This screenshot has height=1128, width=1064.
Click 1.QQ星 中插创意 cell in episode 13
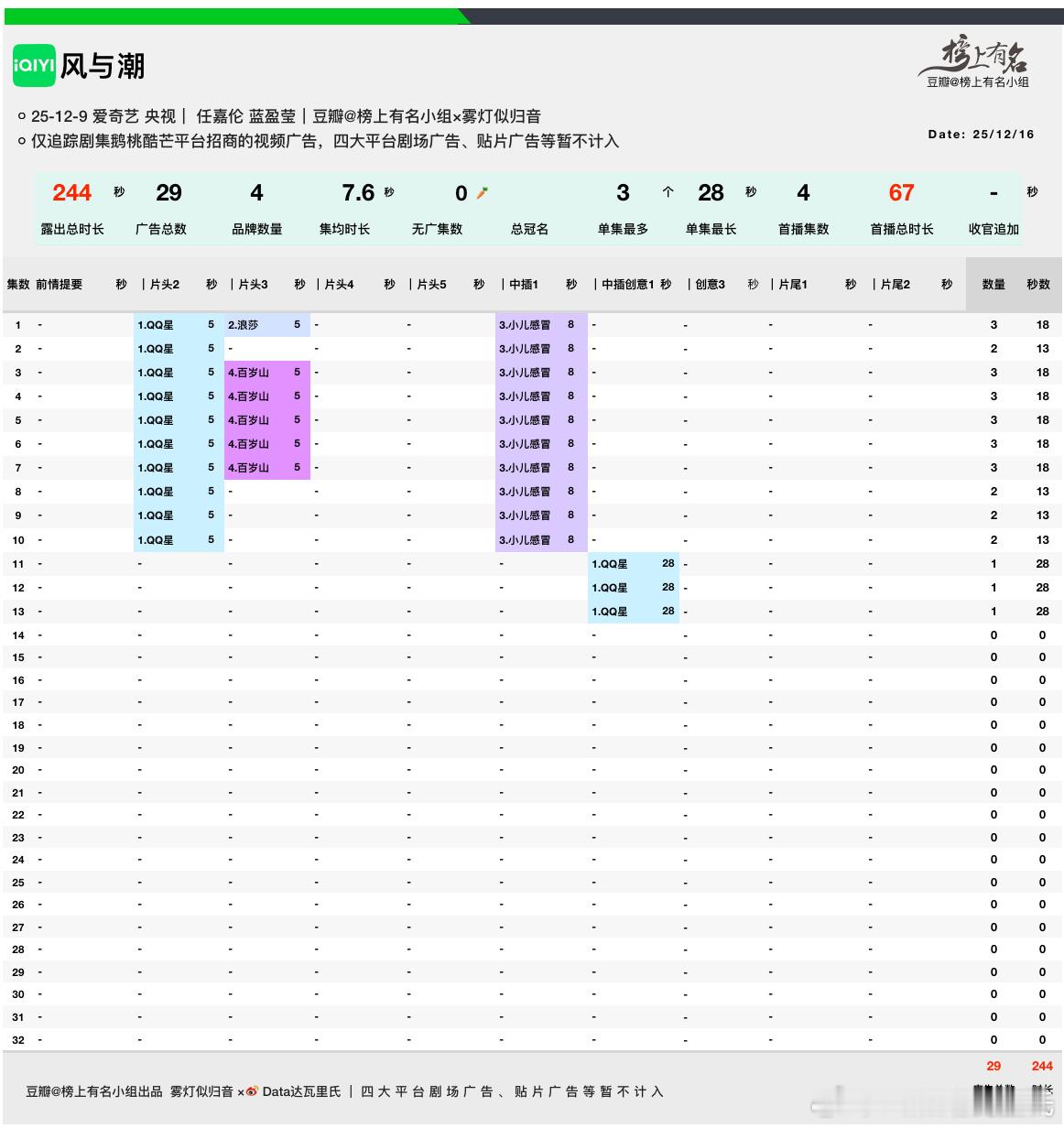pyautogui.click(x=634, y=612)
